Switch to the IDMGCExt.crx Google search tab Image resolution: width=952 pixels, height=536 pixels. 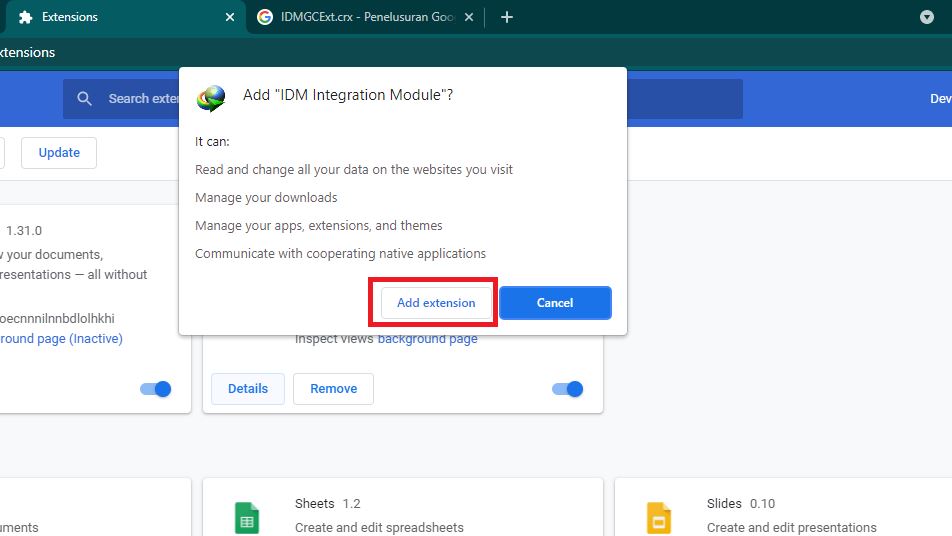[367, 17]
